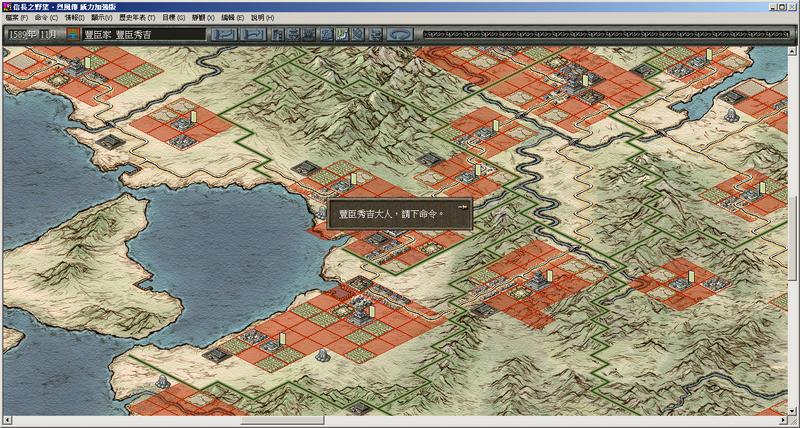Click the circular rotate-arrow toolbar button

click(399, 35)
